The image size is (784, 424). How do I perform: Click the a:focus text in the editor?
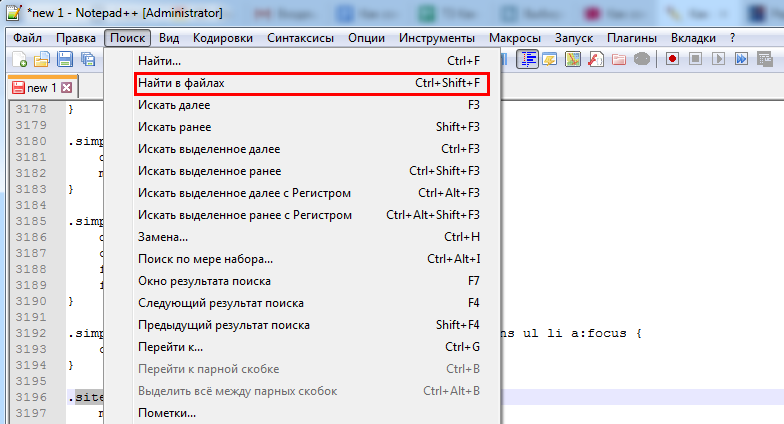tap(599, 333)
